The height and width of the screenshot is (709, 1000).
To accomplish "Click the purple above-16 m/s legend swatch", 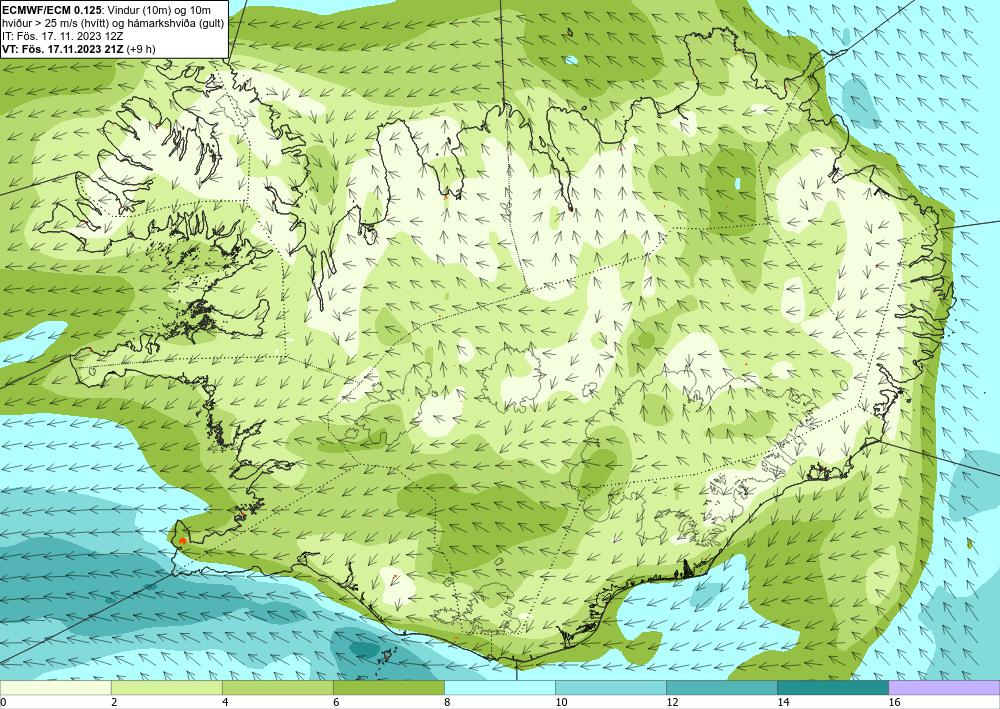I will pyautogui.click(x=944, y=687).
